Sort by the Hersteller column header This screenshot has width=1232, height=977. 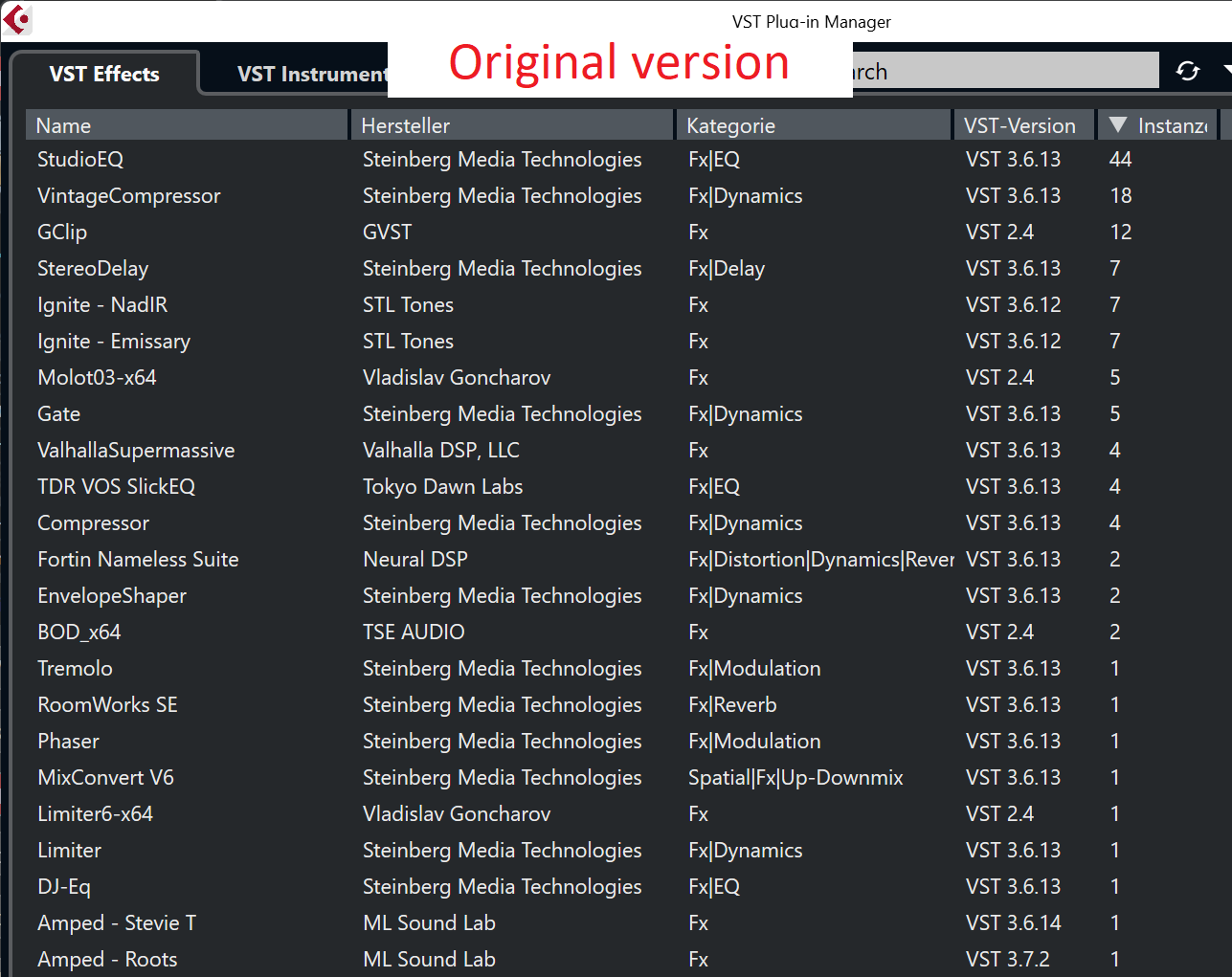(x=512, y=125)
